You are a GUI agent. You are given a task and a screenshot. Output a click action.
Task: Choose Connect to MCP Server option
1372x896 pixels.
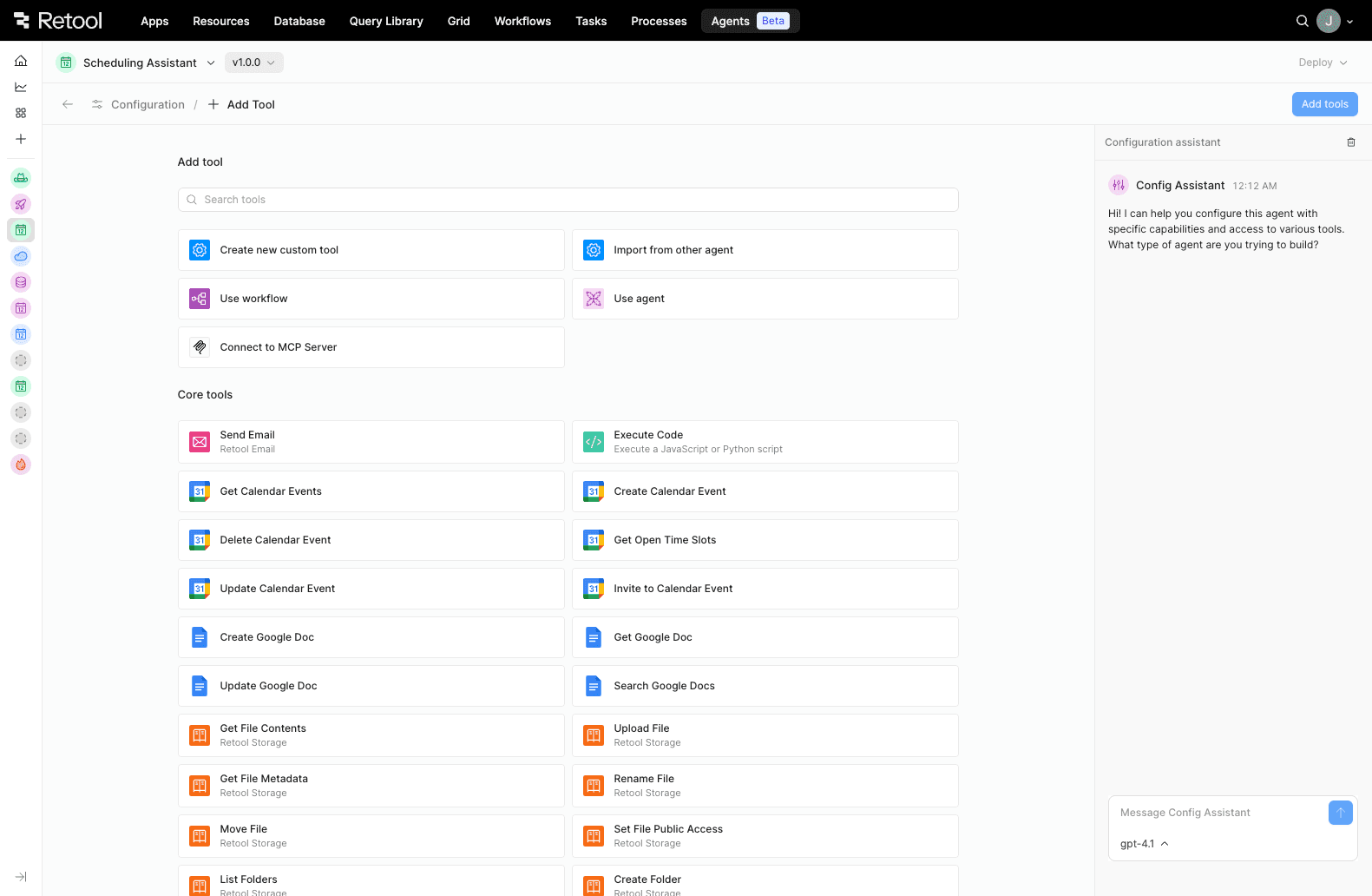click(x=371, y=347)
